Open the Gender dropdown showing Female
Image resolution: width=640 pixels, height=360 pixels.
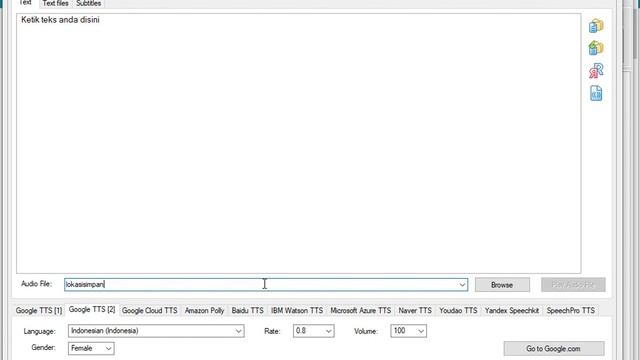(x=91, y=348)
